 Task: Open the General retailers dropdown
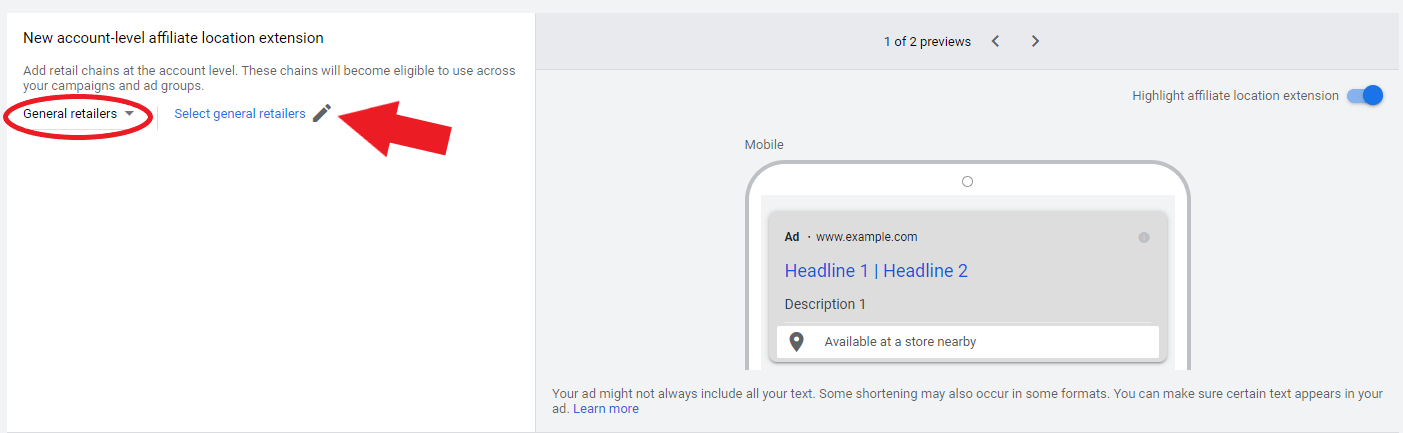point(79,114)
